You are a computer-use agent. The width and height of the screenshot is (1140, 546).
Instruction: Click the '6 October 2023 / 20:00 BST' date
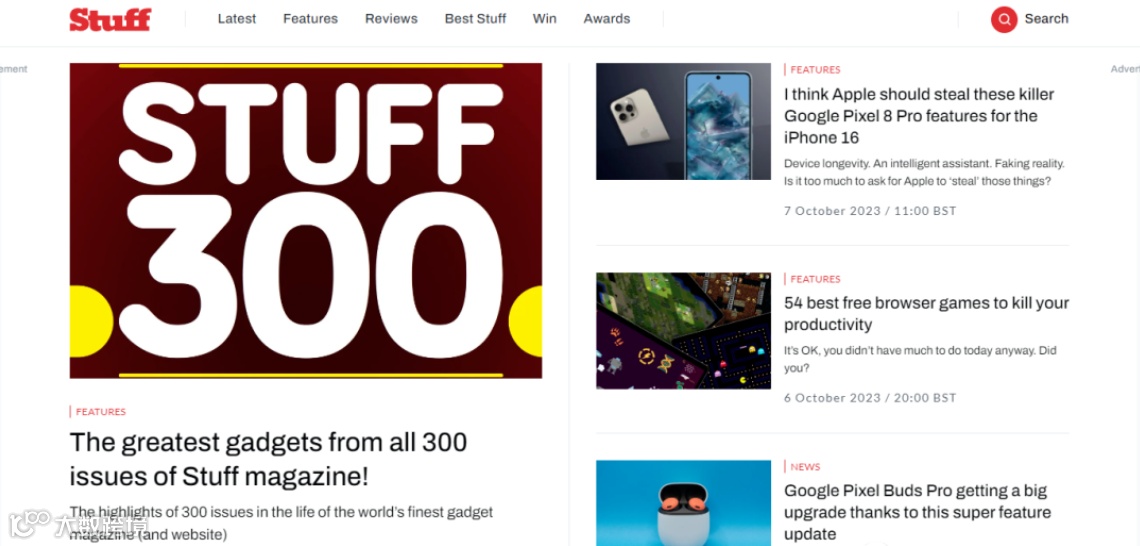(x=870, y=398)
